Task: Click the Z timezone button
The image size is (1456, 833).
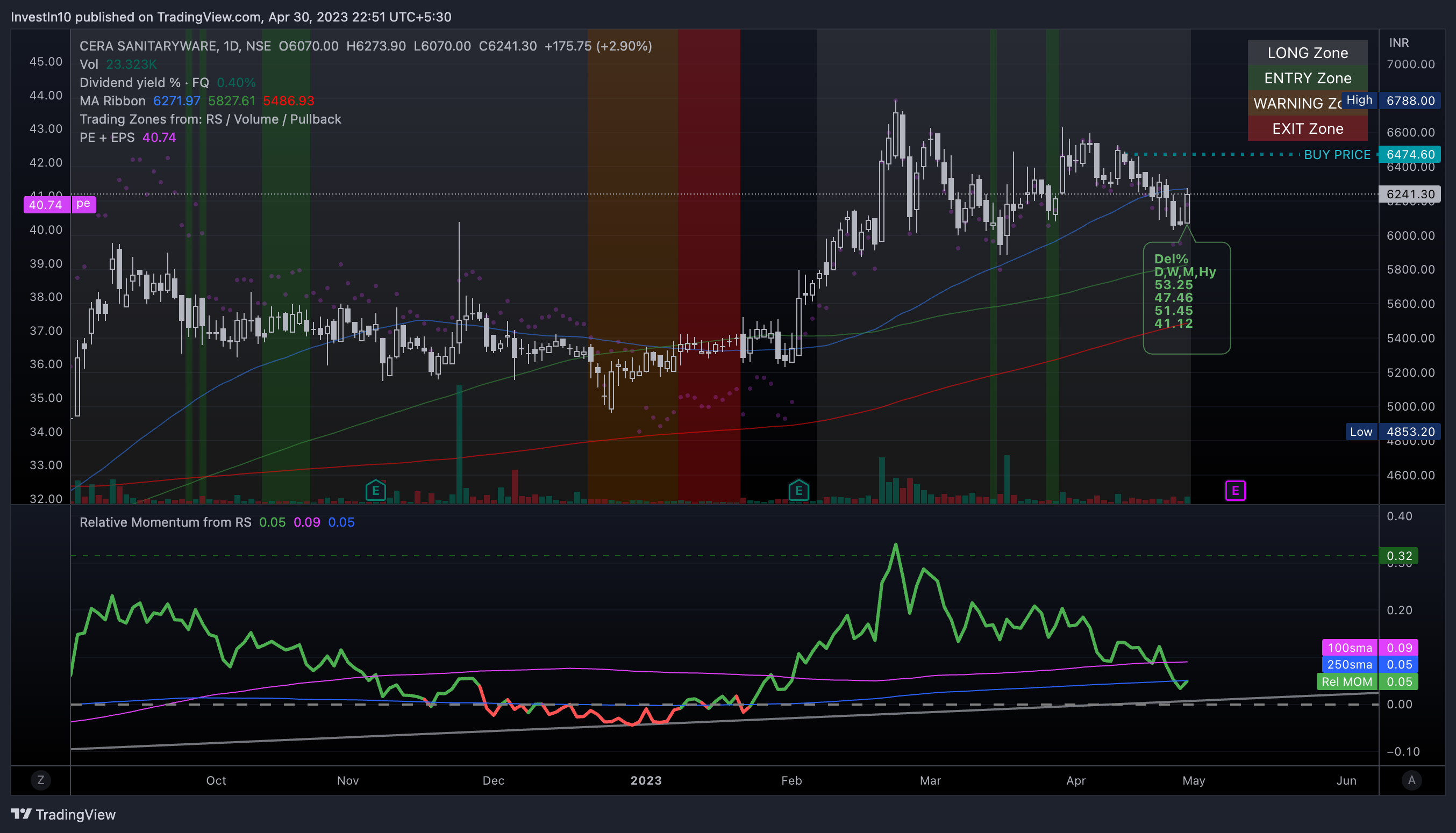Action: (x=41, y=780)
